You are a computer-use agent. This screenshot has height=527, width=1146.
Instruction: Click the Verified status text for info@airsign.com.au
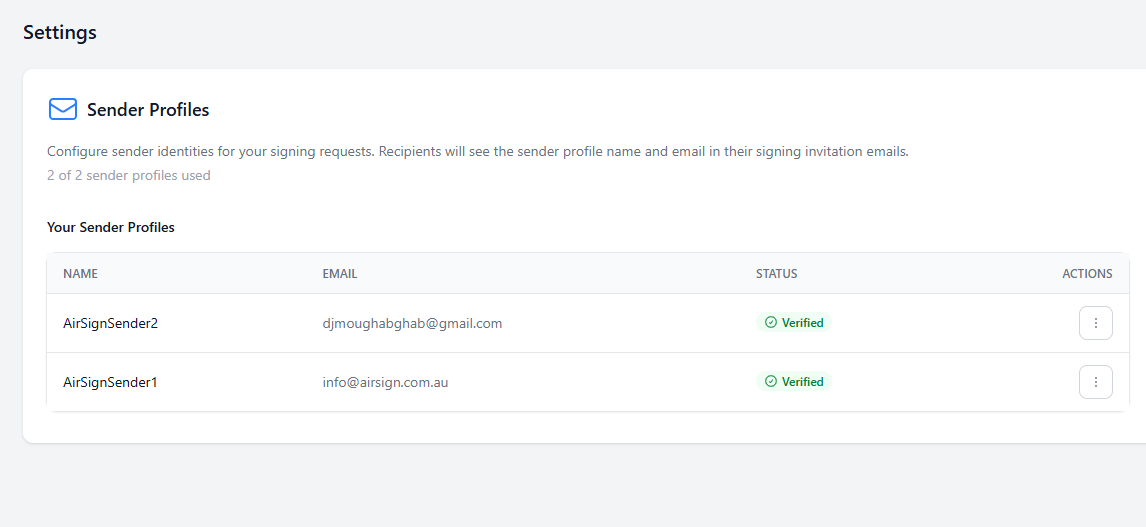pos(802,382)
